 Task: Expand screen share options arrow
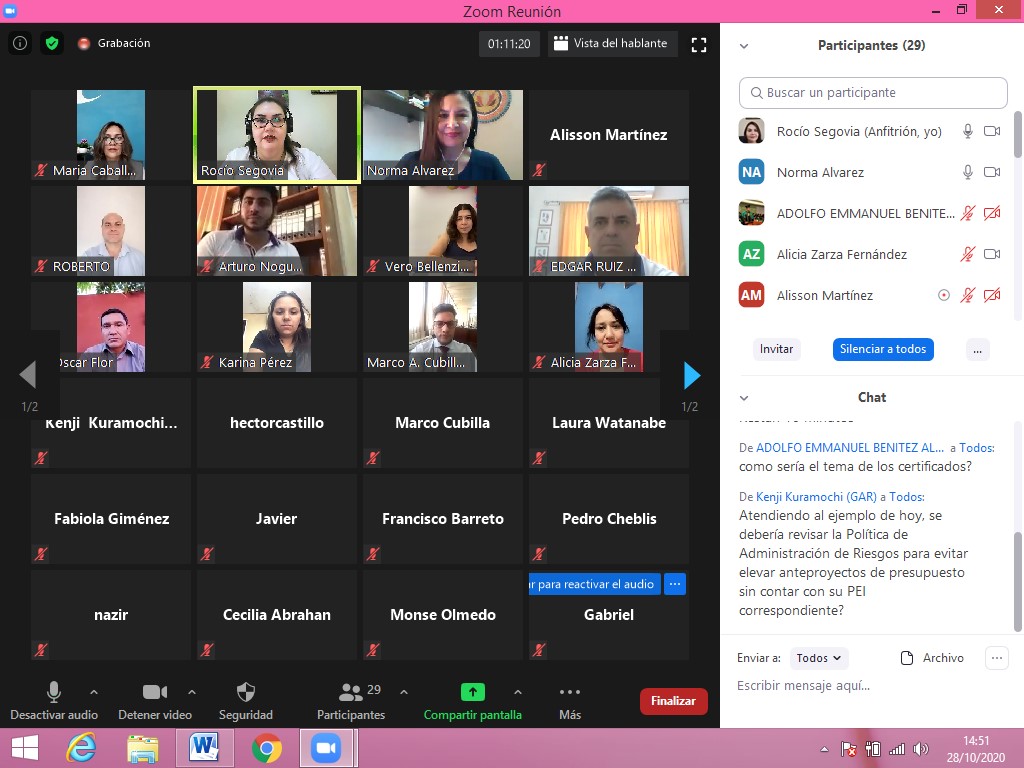(518, 692)
